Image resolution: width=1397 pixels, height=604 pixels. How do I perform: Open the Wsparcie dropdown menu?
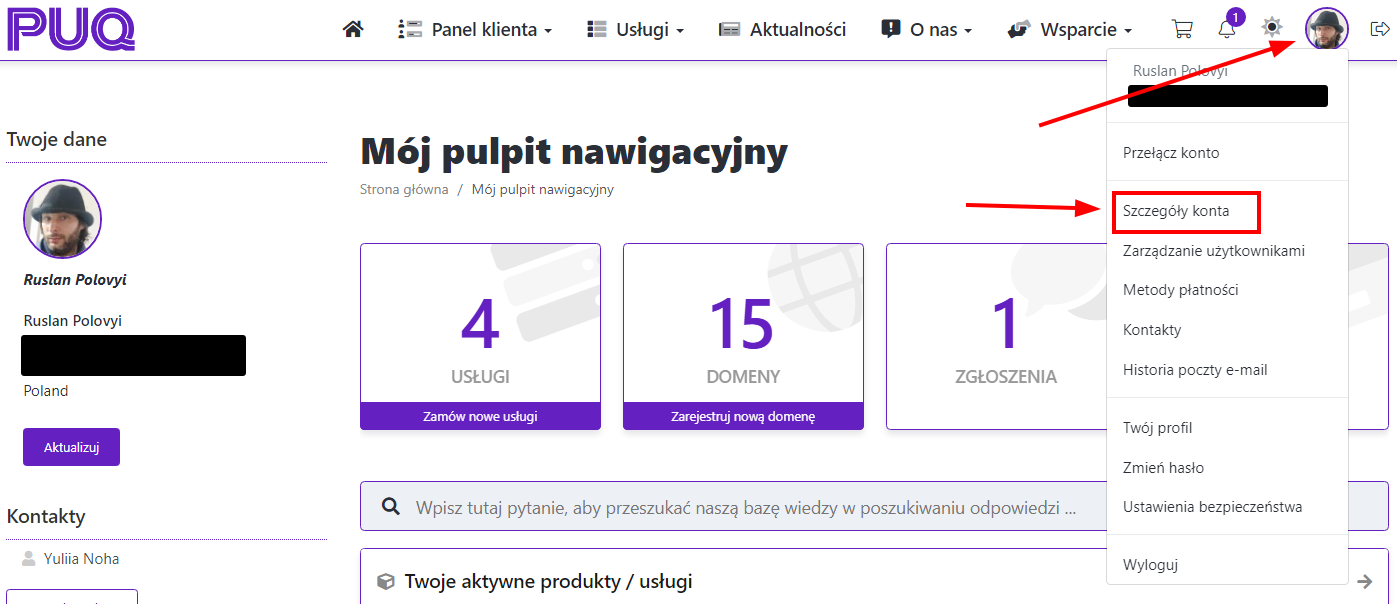tap(1070, 30)
